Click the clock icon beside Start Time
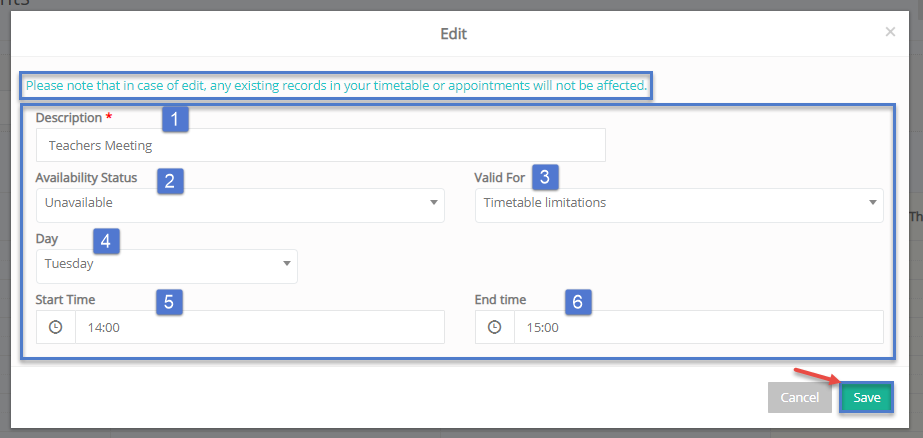The width and height of the screenshot is (923, 438). 55,327
